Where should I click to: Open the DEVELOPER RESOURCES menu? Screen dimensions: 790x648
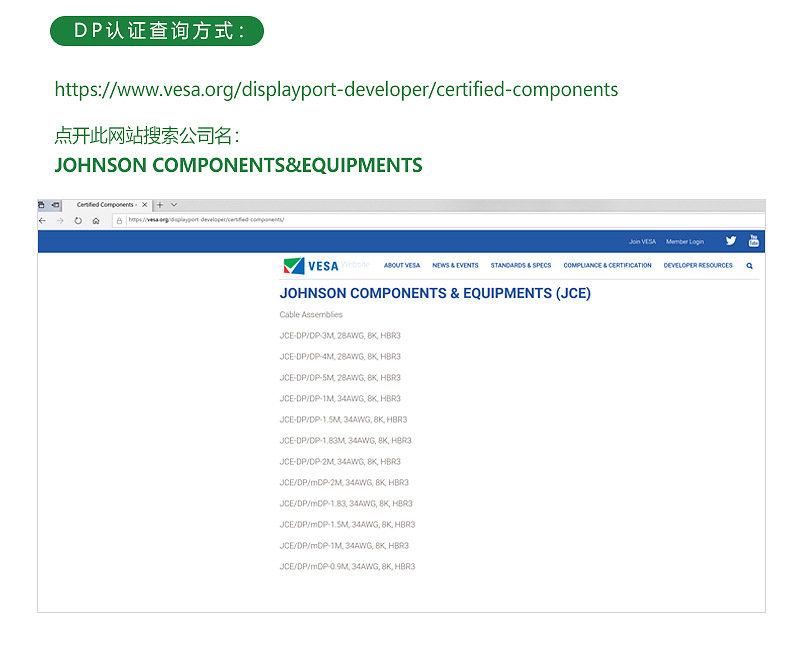pyautogui.click(x=698, y=266)
